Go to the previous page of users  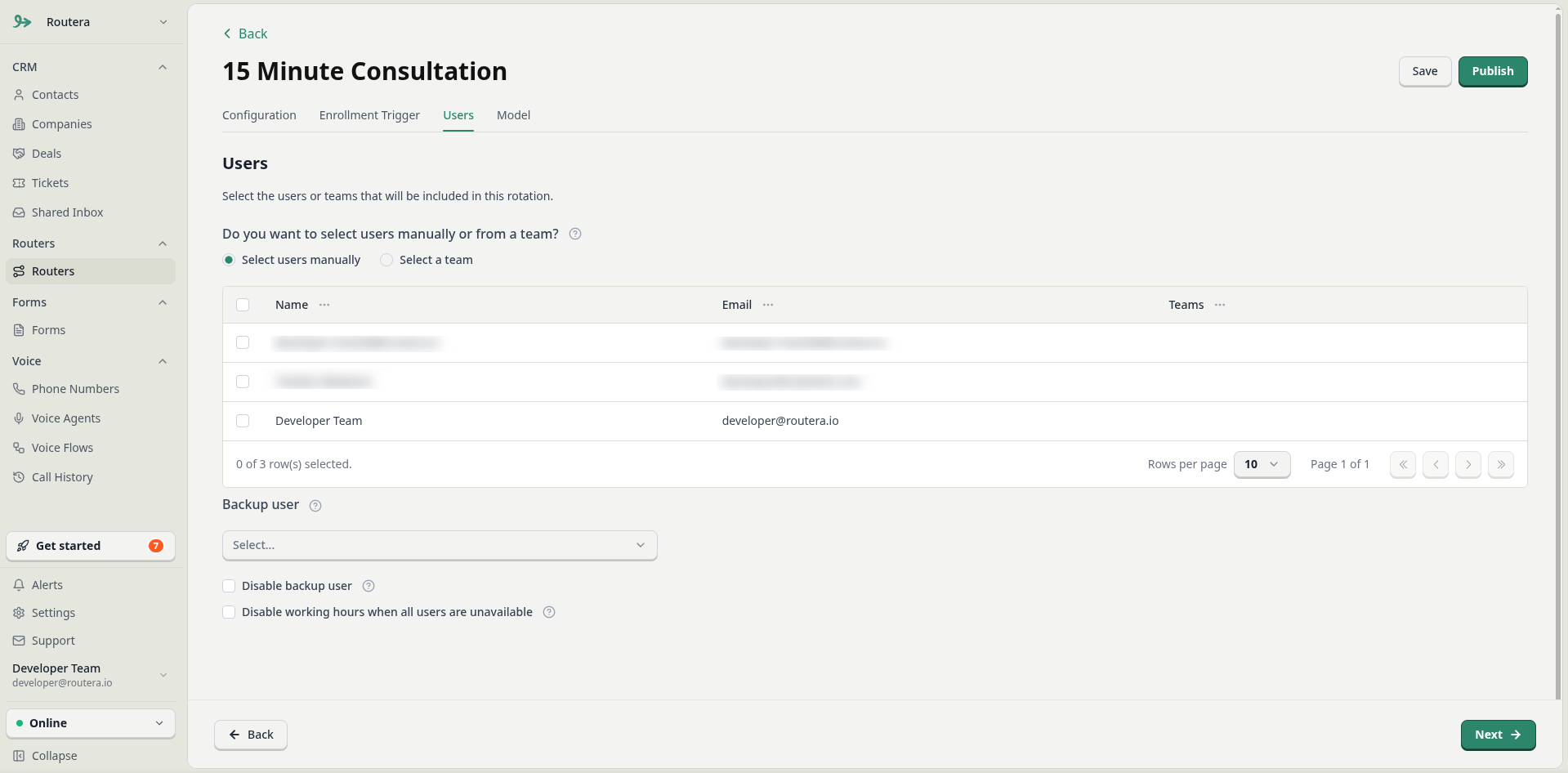pos(1436,464)
